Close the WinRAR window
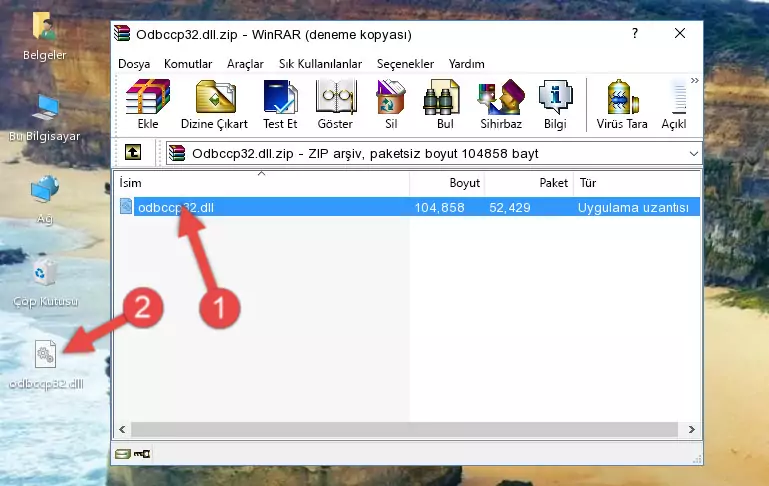The image size is (769, 486). (x=680, y=33)
